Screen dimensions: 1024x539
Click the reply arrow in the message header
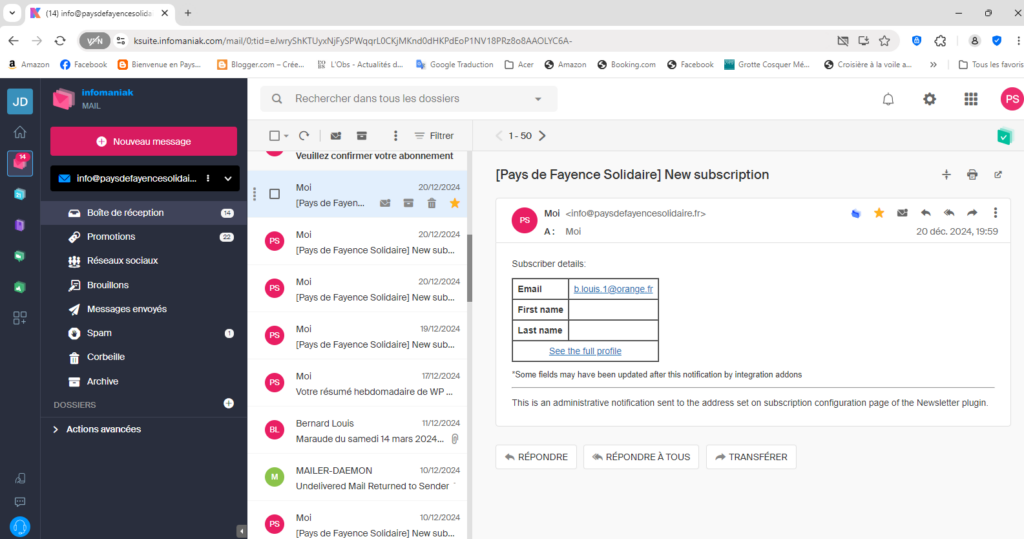[926, 213]
